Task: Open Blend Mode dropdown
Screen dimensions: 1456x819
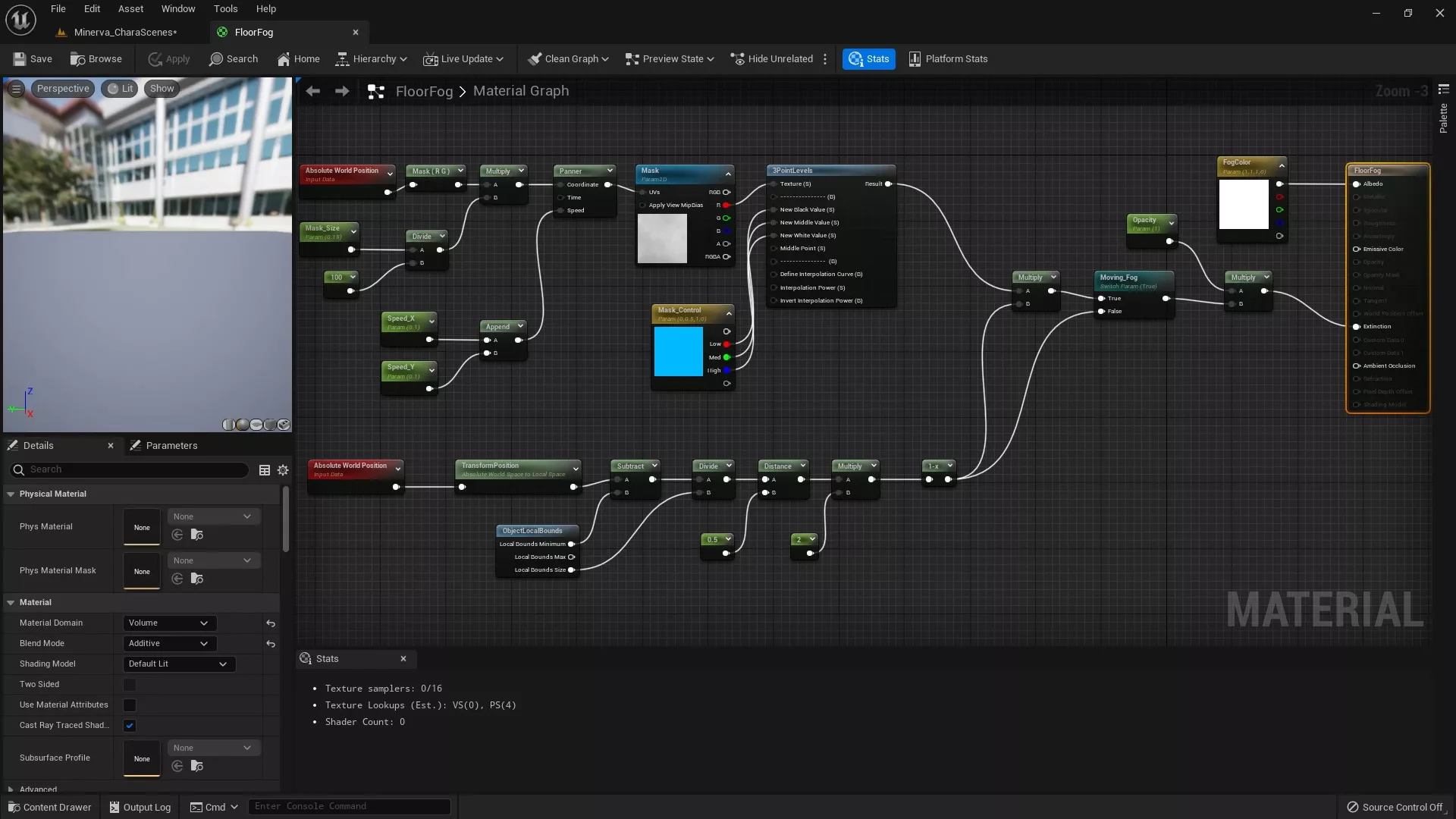Action: pos(169,644)
